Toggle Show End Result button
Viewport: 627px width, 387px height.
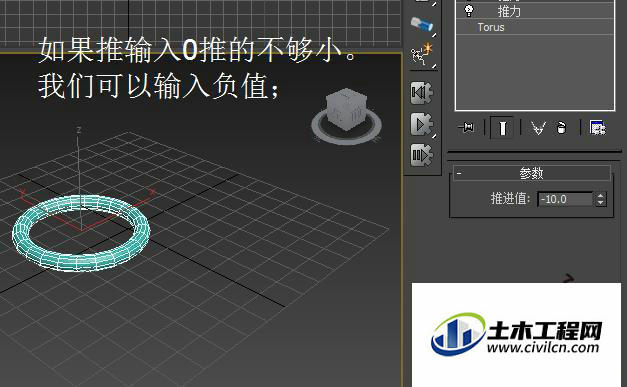[502, 128]
